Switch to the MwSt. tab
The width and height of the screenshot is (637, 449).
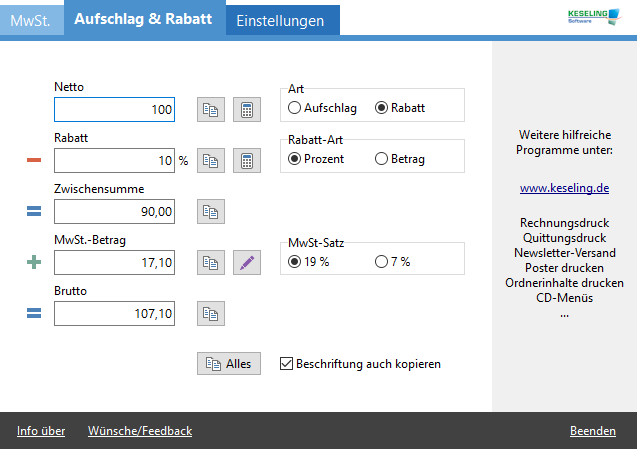coord(30,20)
